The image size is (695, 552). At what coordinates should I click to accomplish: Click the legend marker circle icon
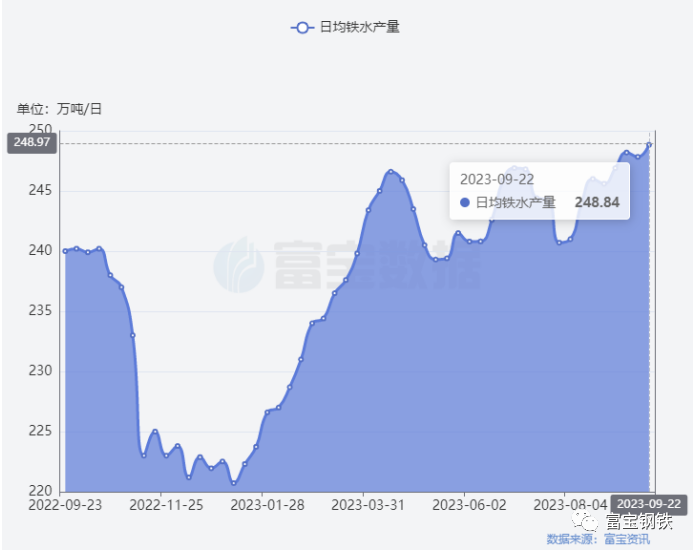[302, 27]
